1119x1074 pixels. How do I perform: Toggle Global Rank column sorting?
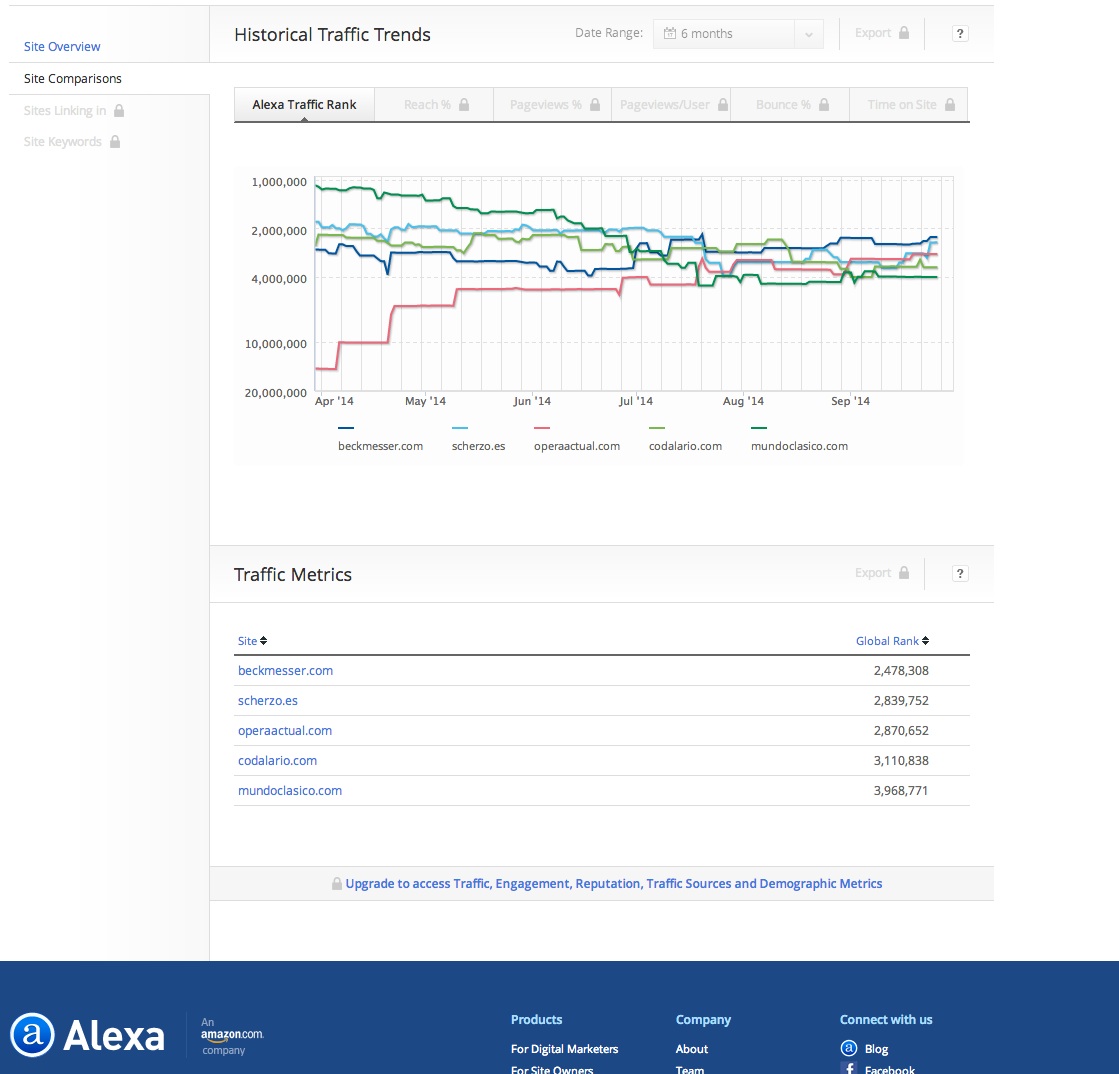[x=926, y=641]
